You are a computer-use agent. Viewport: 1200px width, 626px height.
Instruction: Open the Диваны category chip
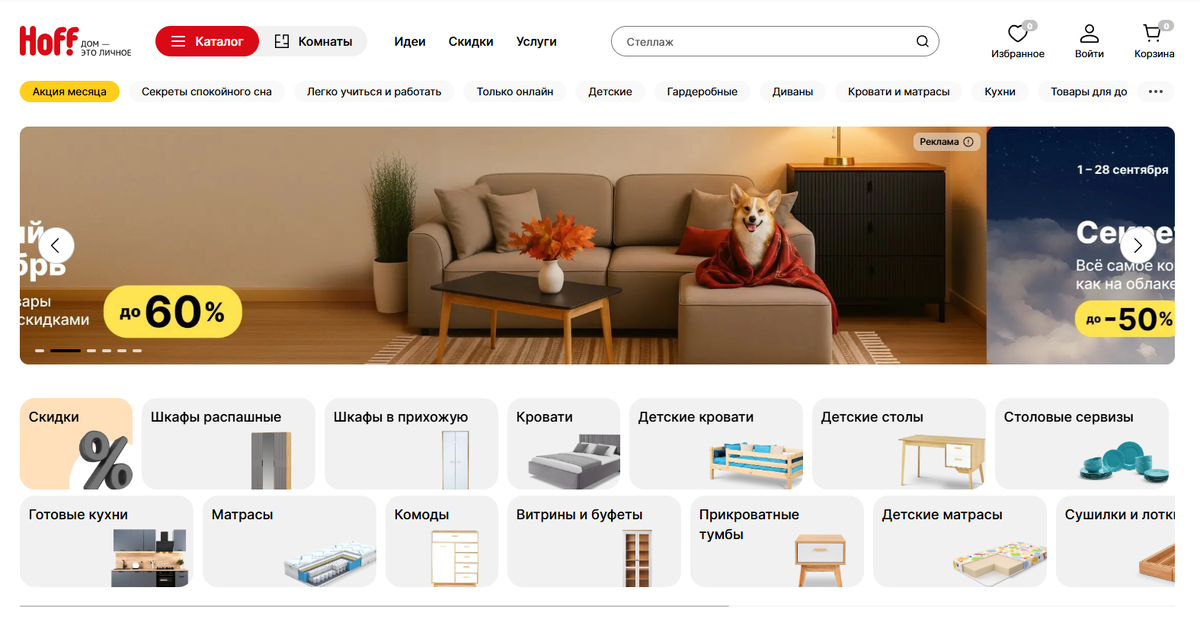click(x=793, y=91)
